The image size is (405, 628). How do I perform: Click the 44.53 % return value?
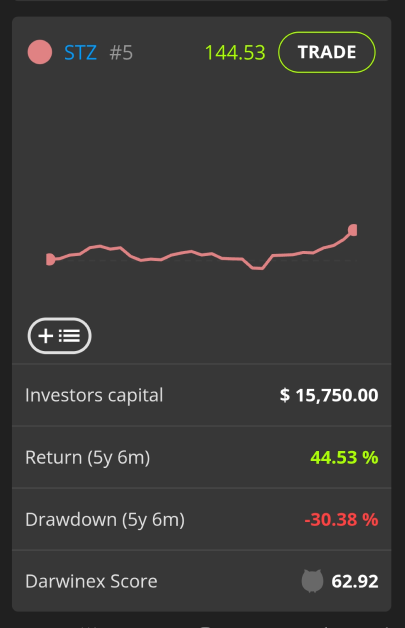(x=344, y=457)
